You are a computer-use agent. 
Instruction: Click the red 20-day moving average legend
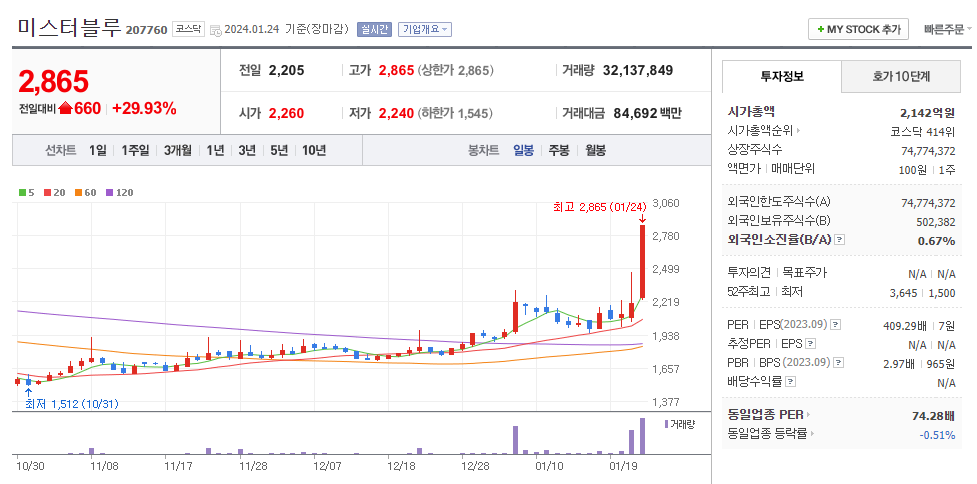click(54, 192)
